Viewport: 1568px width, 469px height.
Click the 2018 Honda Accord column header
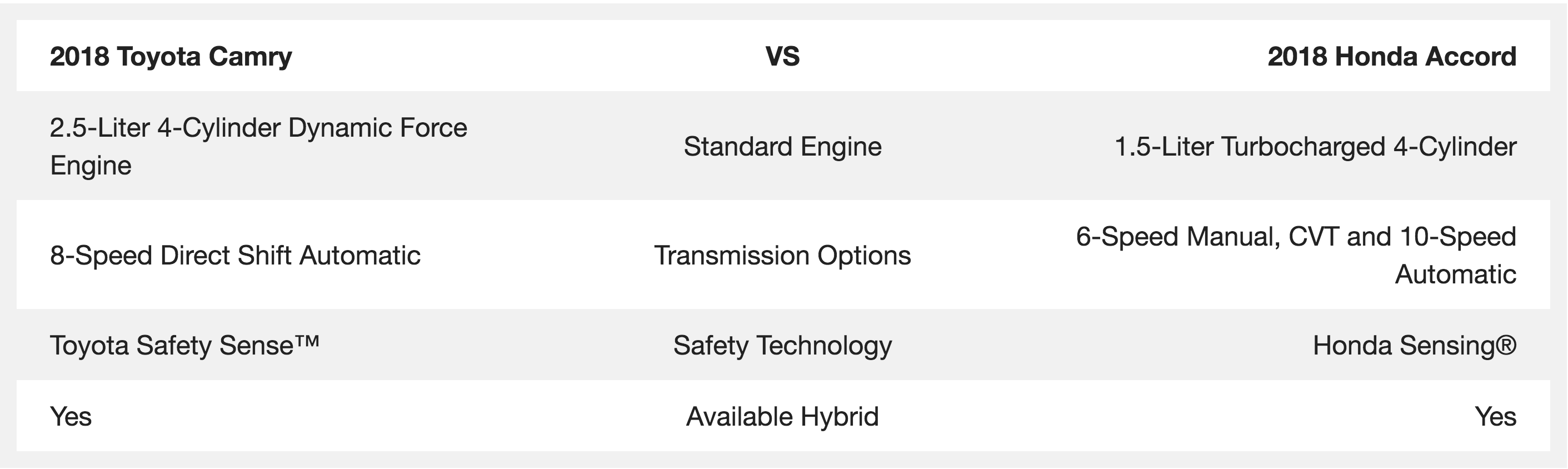1391,57
